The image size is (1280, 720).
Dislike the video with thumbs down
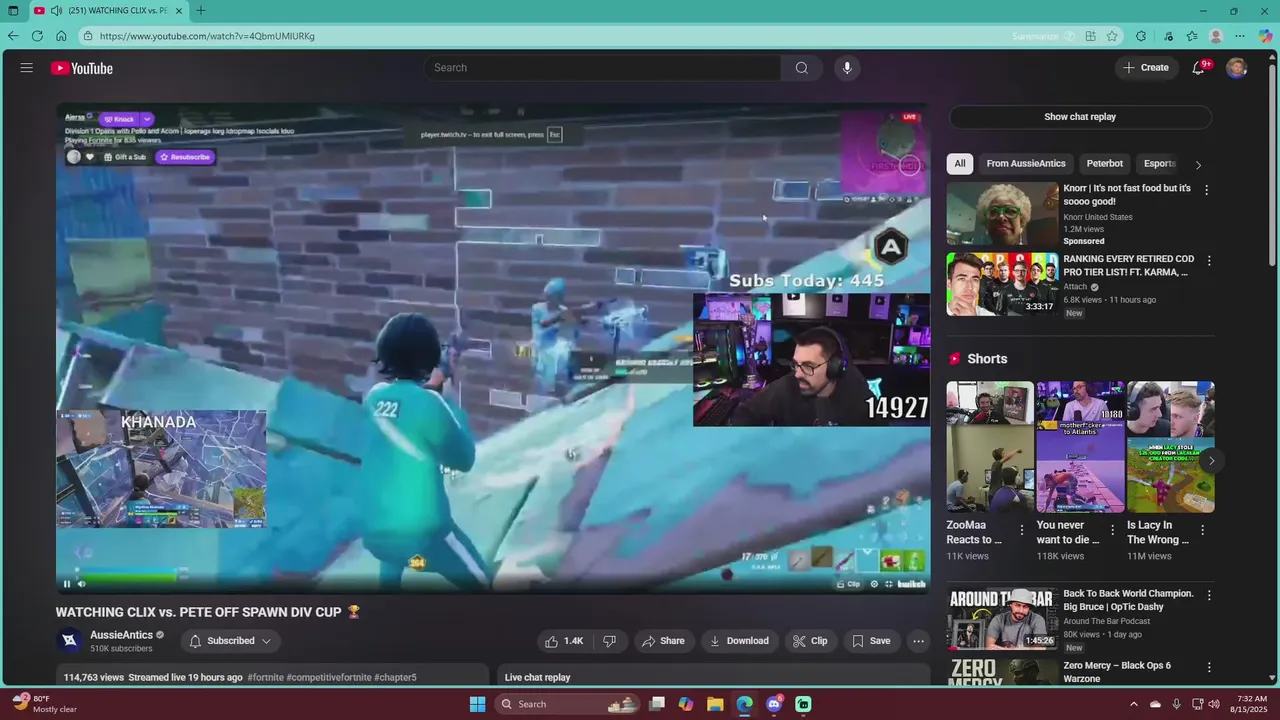coord(609,641)
